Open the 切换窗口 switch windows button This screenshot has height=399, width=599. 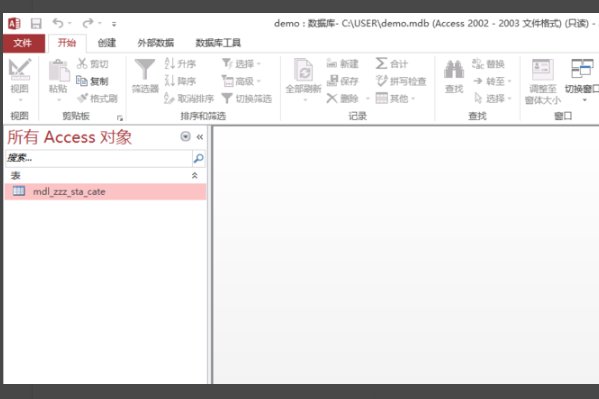tap(582, 80)
